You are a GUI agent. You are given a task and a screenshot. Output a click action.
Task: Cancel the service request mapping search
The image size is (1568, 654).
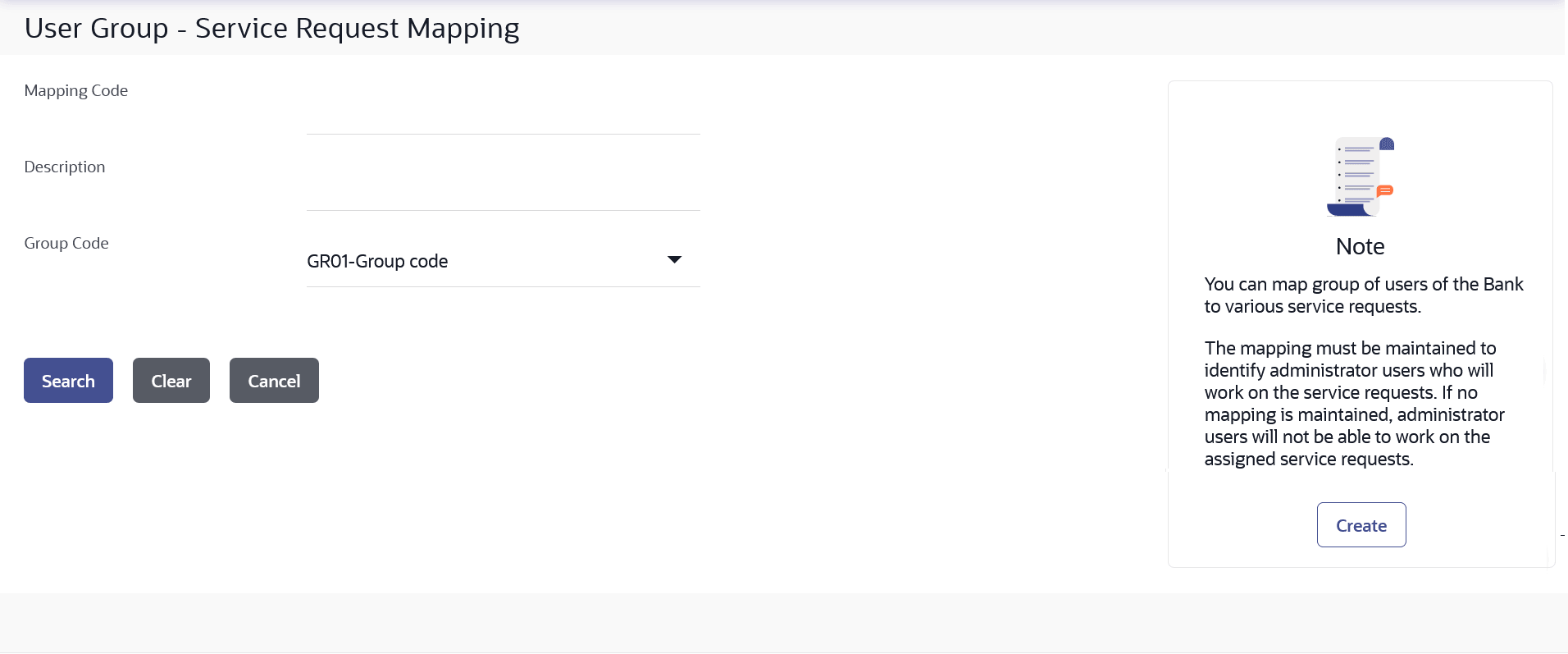tap(274, 381)
